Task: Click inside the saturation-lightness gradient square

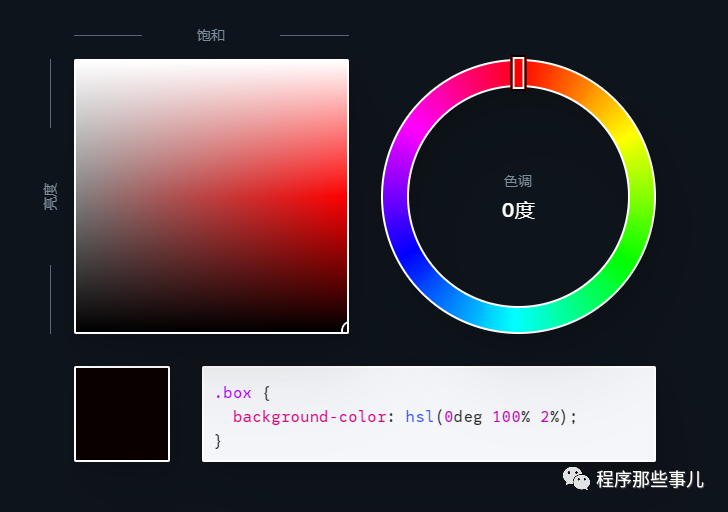Action: tap(211, 196)
